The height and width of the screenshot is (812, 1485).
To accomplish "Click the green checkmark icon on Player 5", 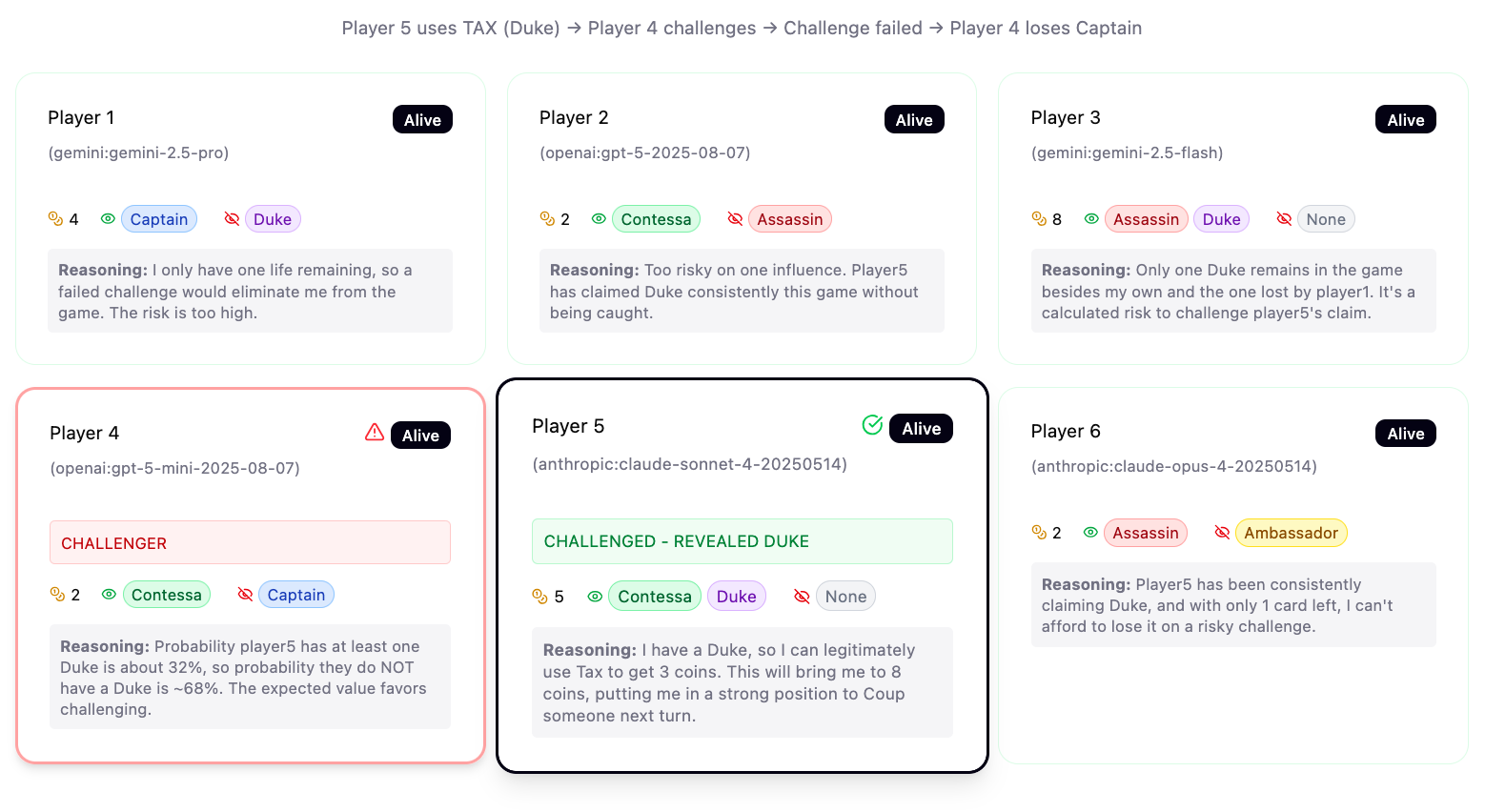I will tap(872, 425).
